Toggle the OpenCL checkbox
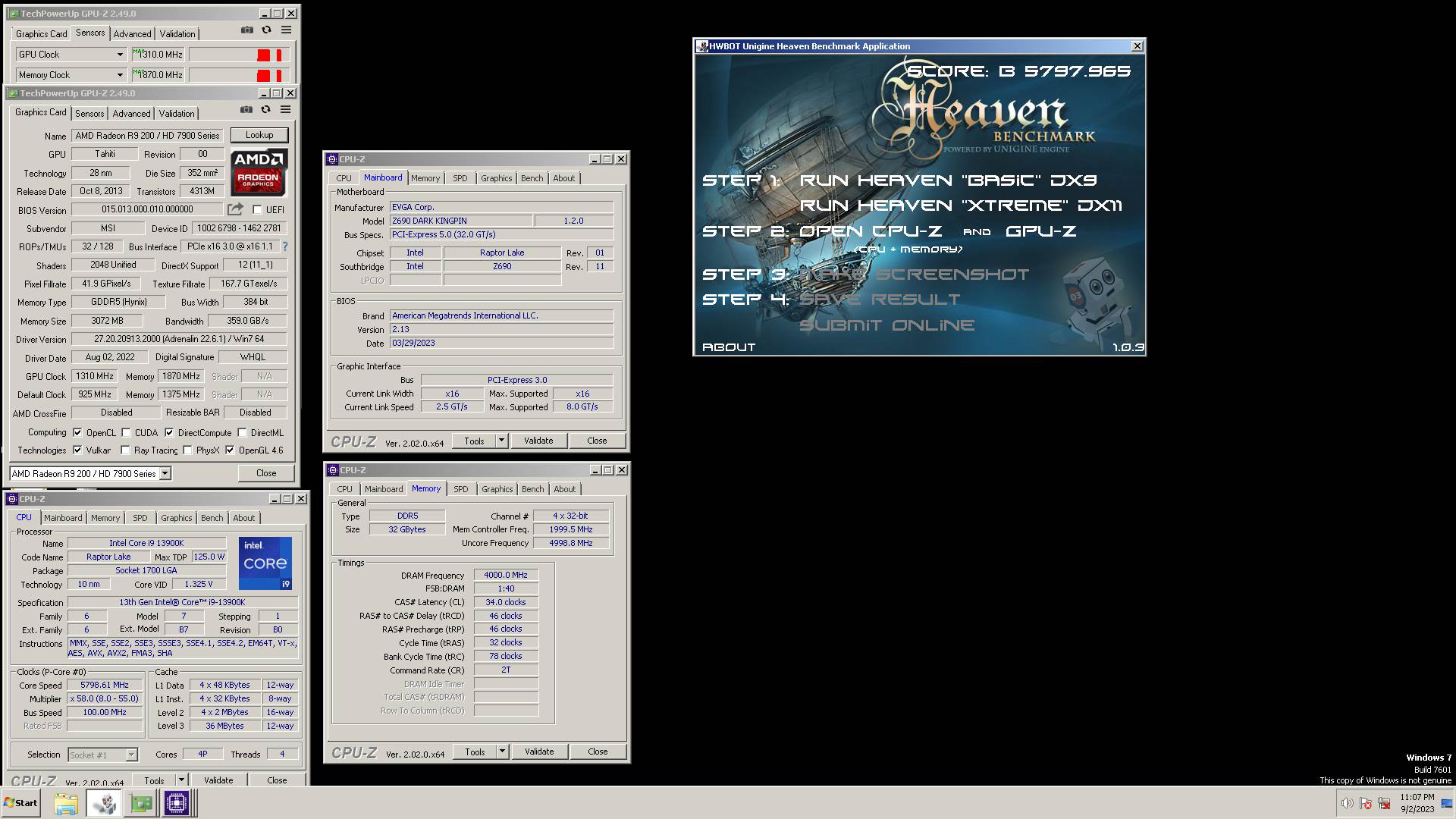 pyautogui.click(x=77, y=433)
